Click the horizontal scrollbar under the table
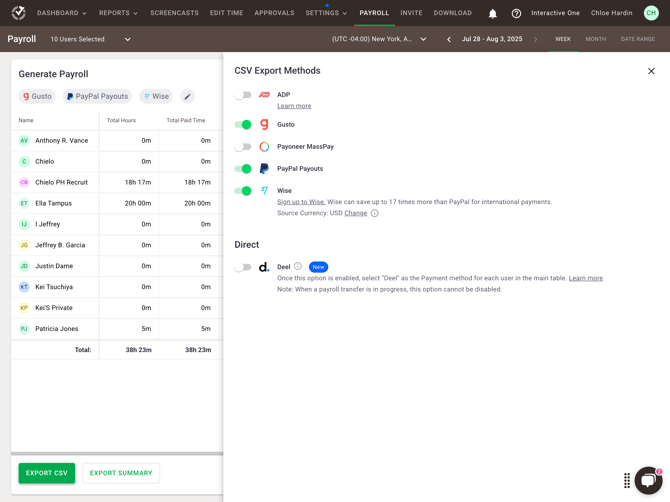Image resolution: width=670 pixels, height=502 pixels. [117, 454]
